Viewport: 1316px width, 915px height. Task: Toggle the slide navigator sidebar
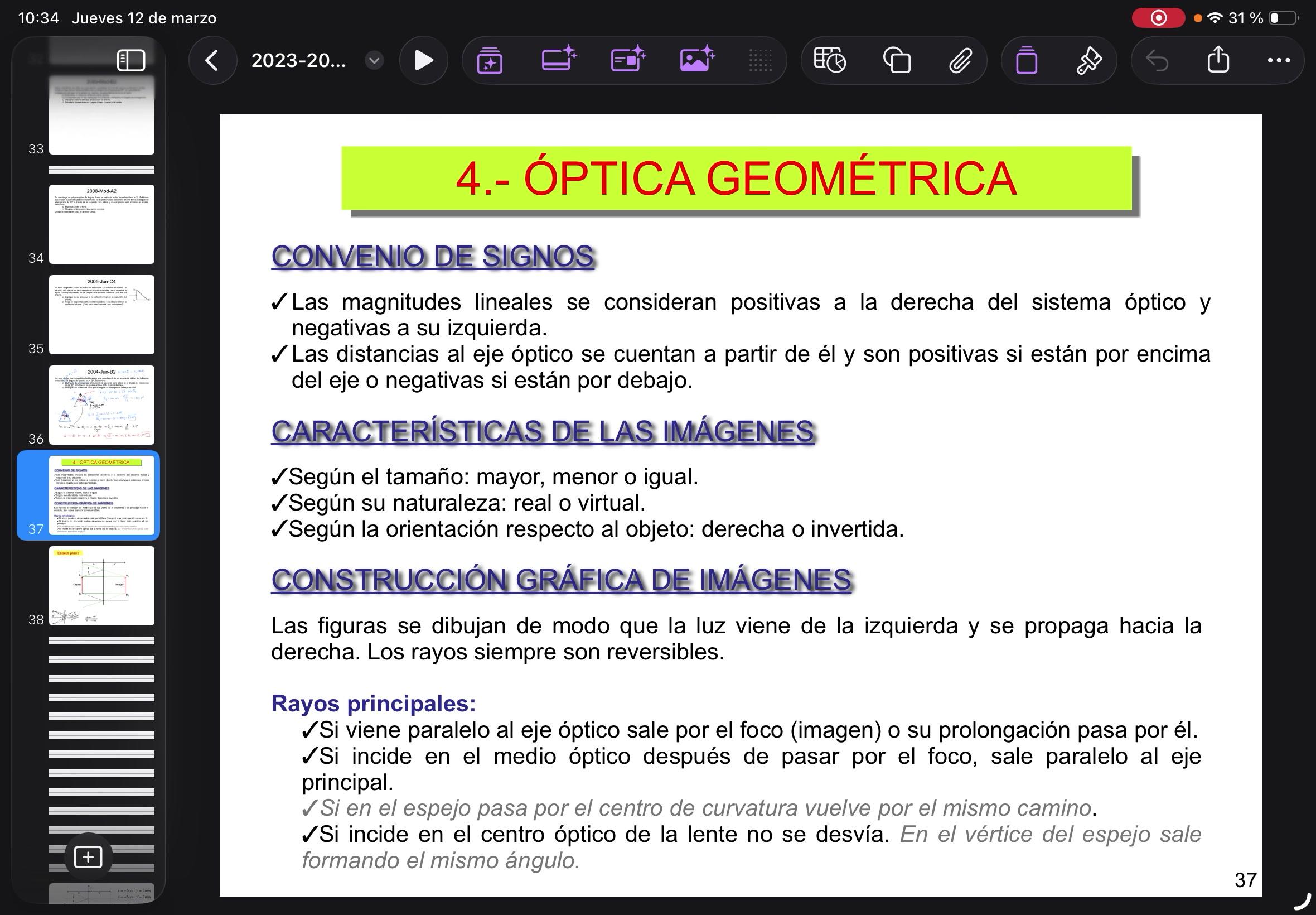click(x=130, y=60)
